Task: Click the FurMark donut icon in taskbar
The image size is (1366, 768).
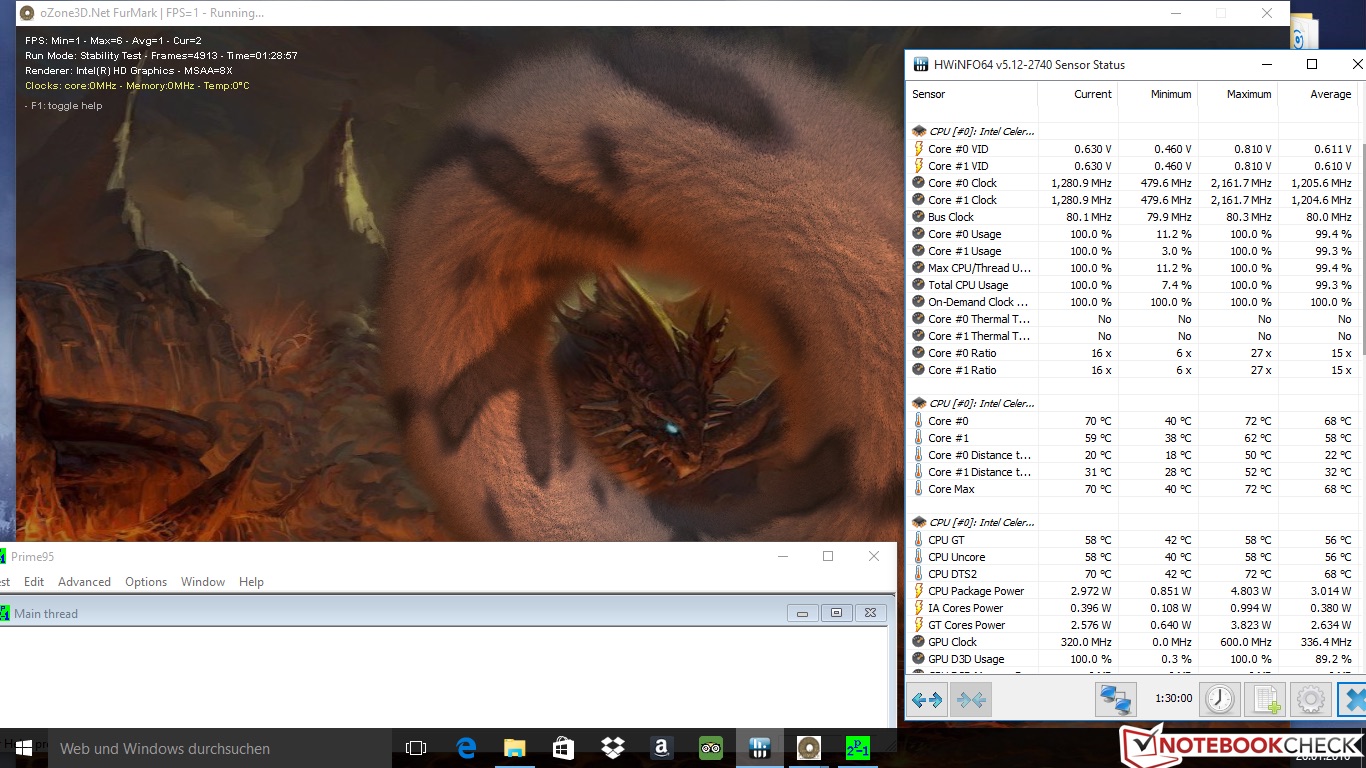Action: pos(808,747)
